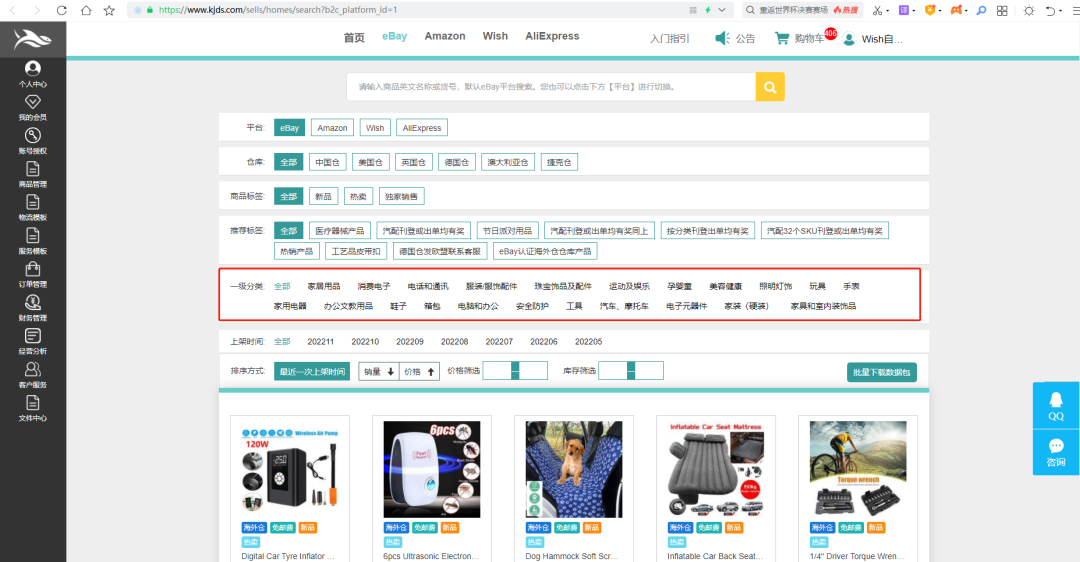Select listing month 202211

click(x=320, y=342)
